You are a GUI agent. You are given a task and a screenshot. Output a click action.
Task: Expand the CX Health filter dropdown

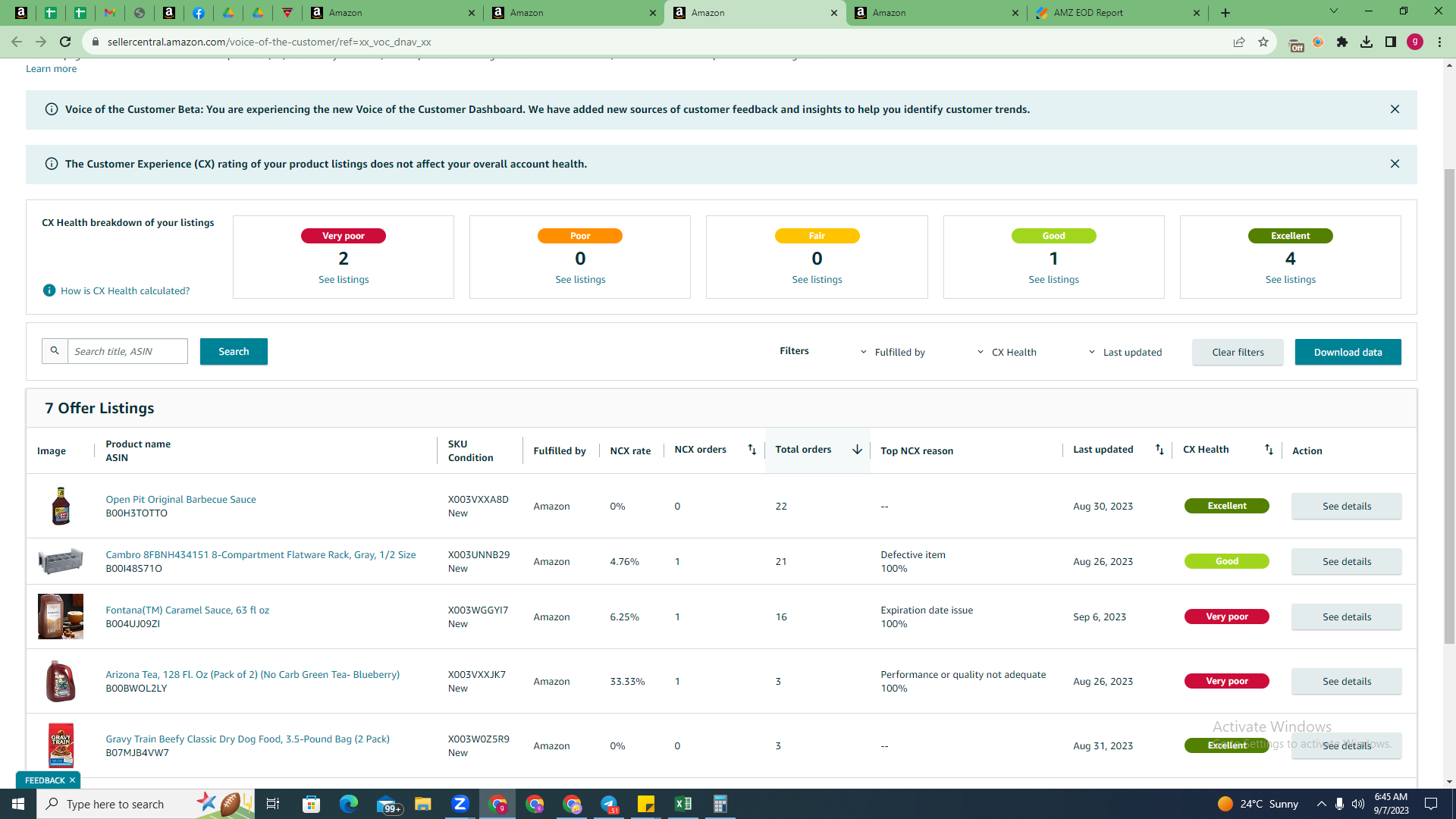(x=1006, y=352)
